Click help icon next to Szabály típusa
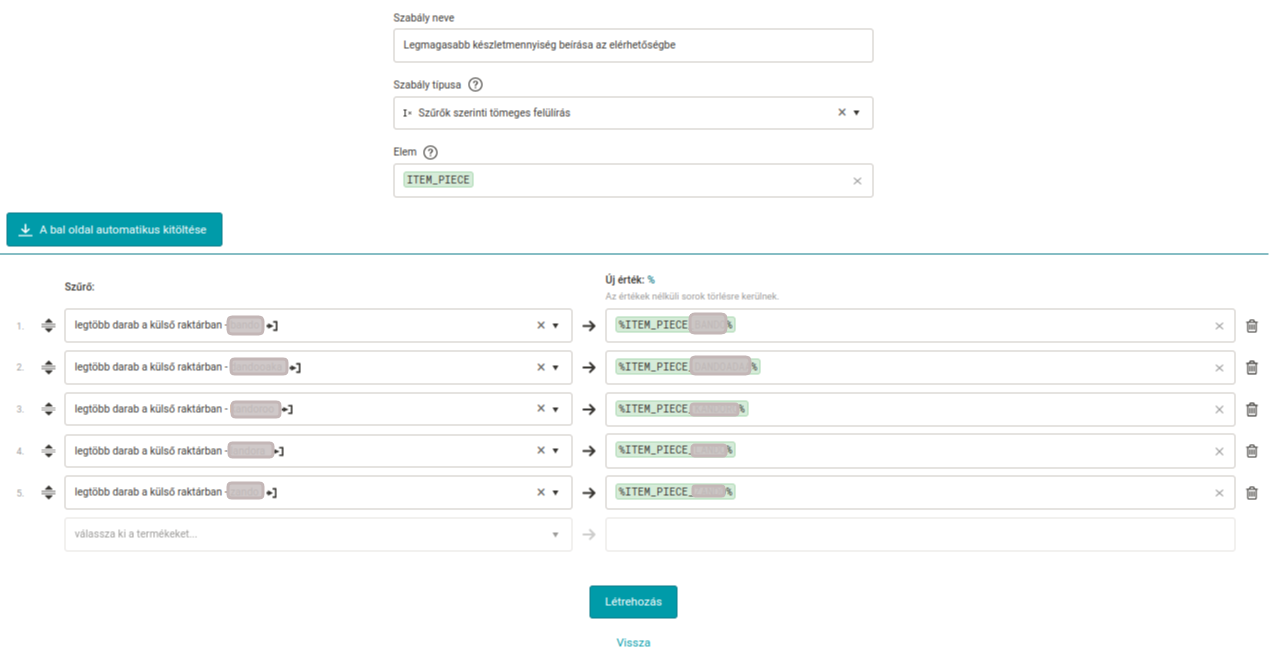This screenshot has height=654, width=1275. click(x=475, y=85)
